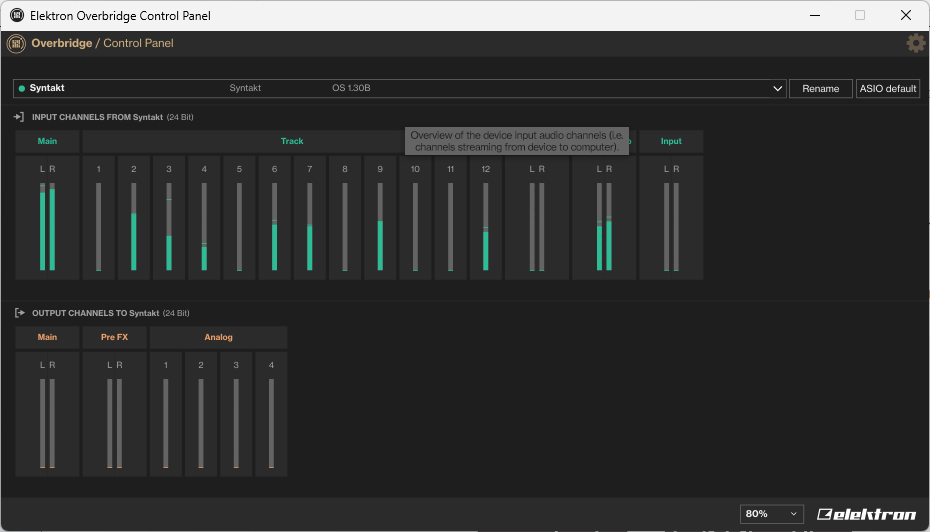Toggle the Analog output group header

coord(218,337)
